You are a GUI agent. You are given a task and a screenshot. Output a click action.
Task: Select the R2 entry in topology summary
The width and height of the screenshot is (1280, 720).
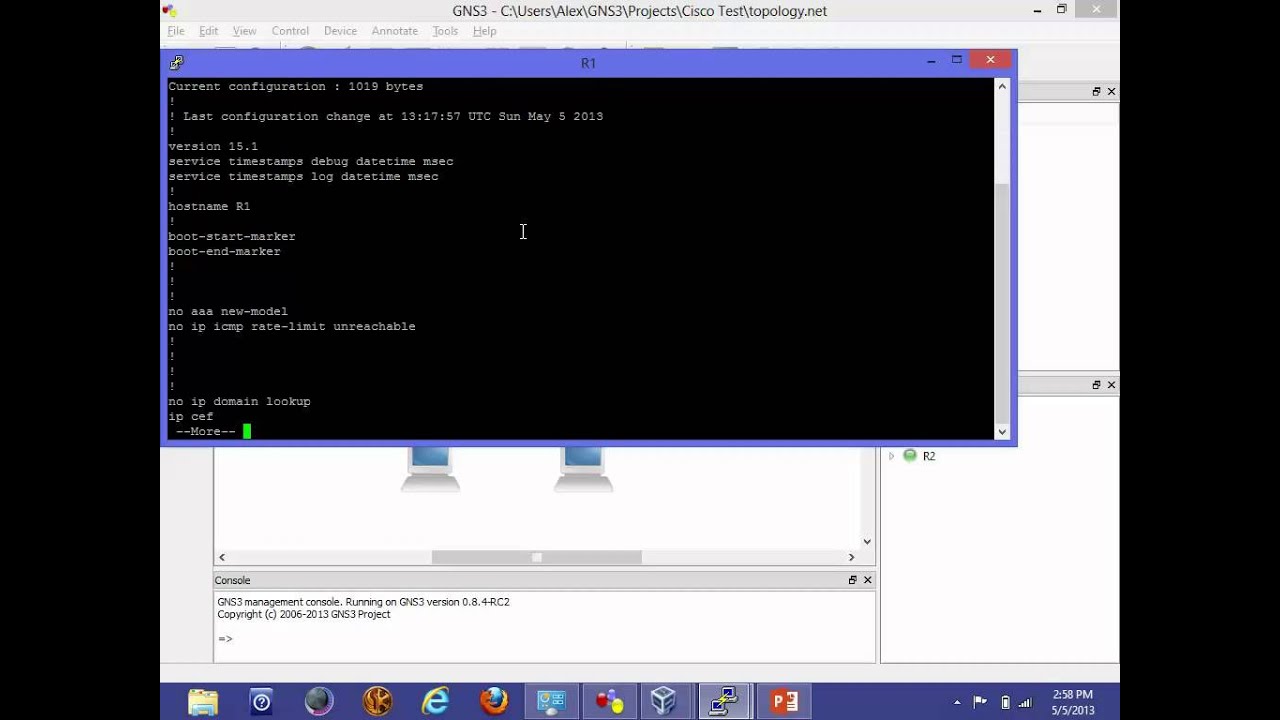point(929,456)
